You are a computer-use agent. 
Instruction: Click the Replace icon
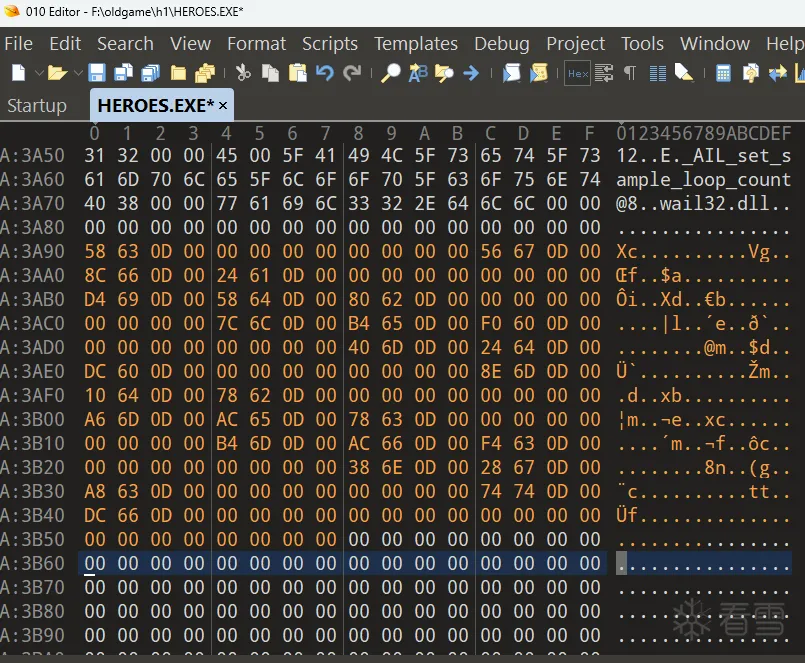pyautogui.click(x=418, y=73)
